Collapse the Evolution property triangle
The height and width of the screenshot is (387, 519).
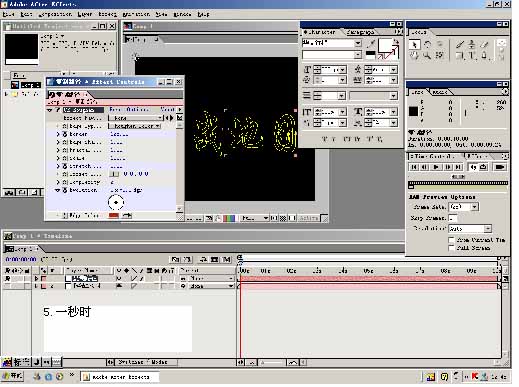click(57, 190)
